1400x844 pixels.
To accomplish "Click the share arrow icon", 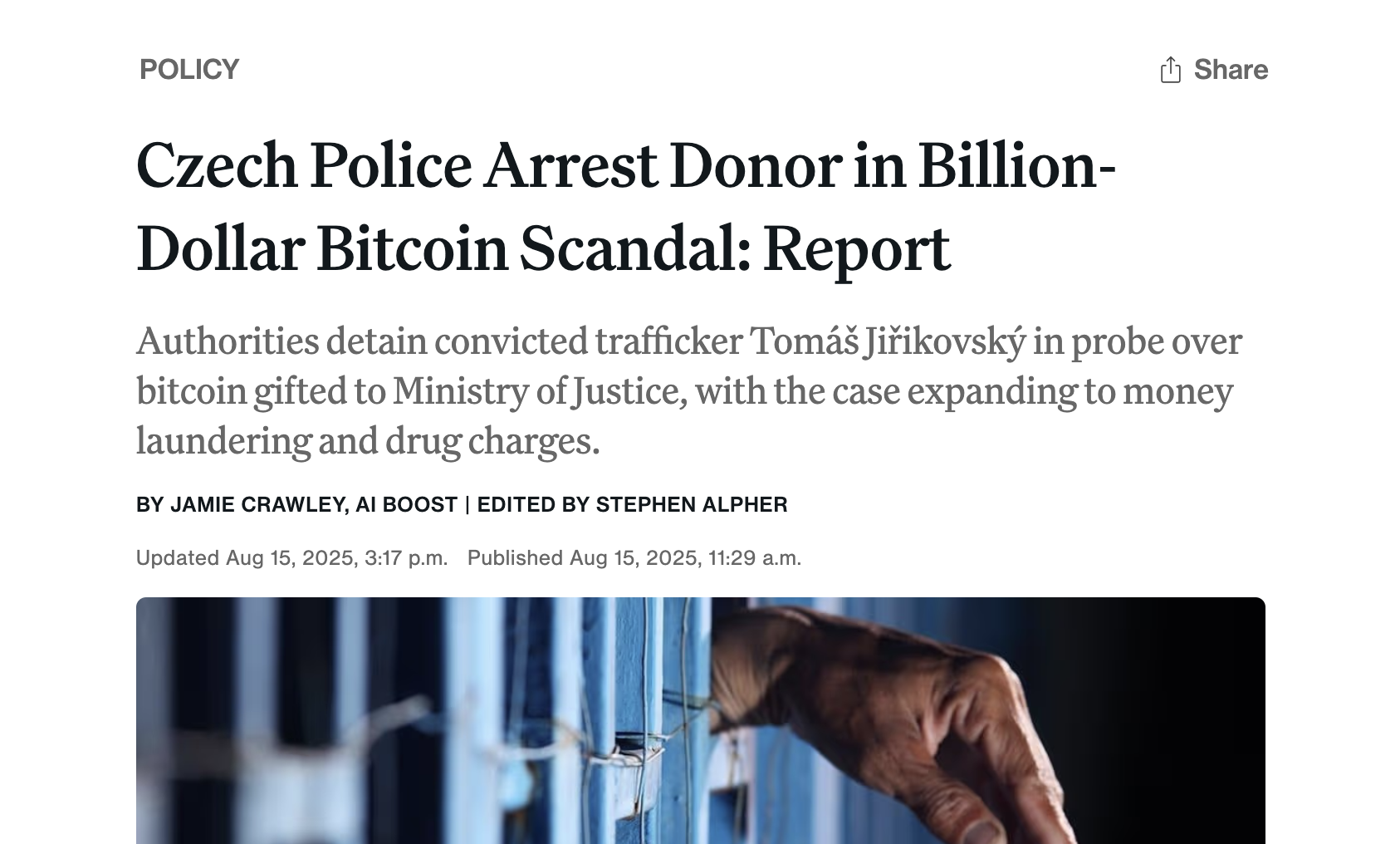I will [x=1170, y=70].
